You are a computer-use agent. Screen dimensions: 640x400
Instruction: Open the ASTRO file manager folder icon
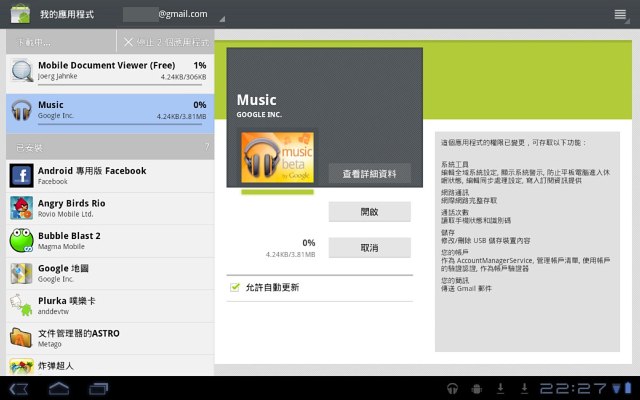tap(21, 338)
